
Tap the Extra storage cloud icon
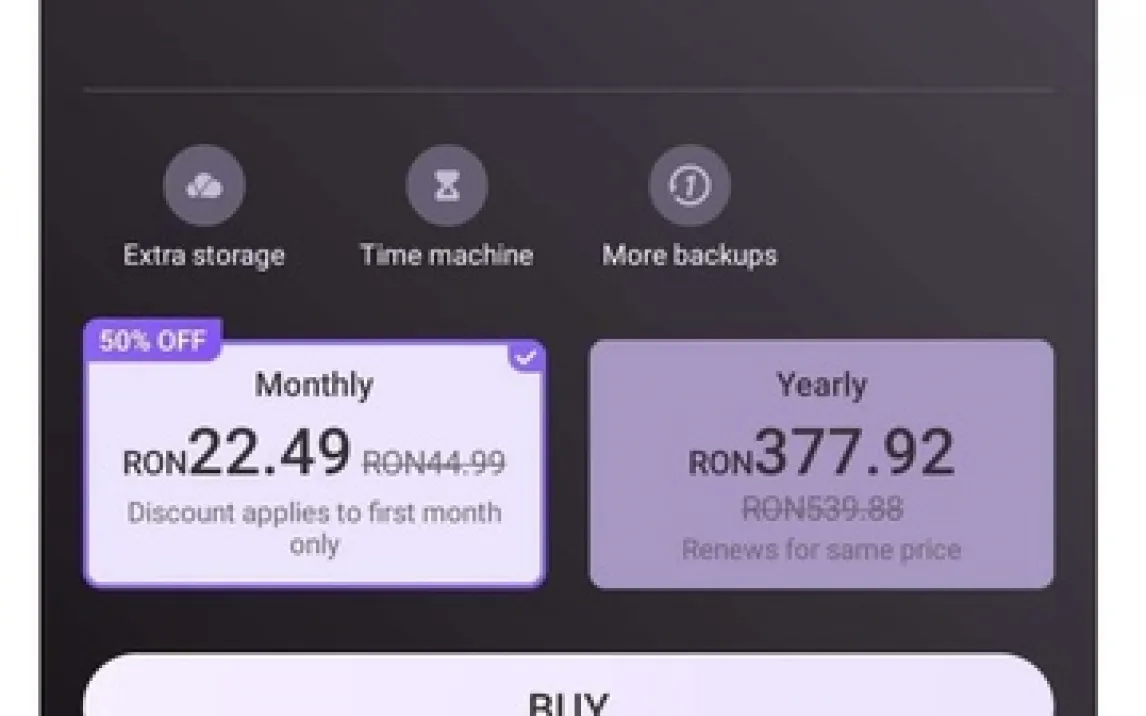click(204, 186)
